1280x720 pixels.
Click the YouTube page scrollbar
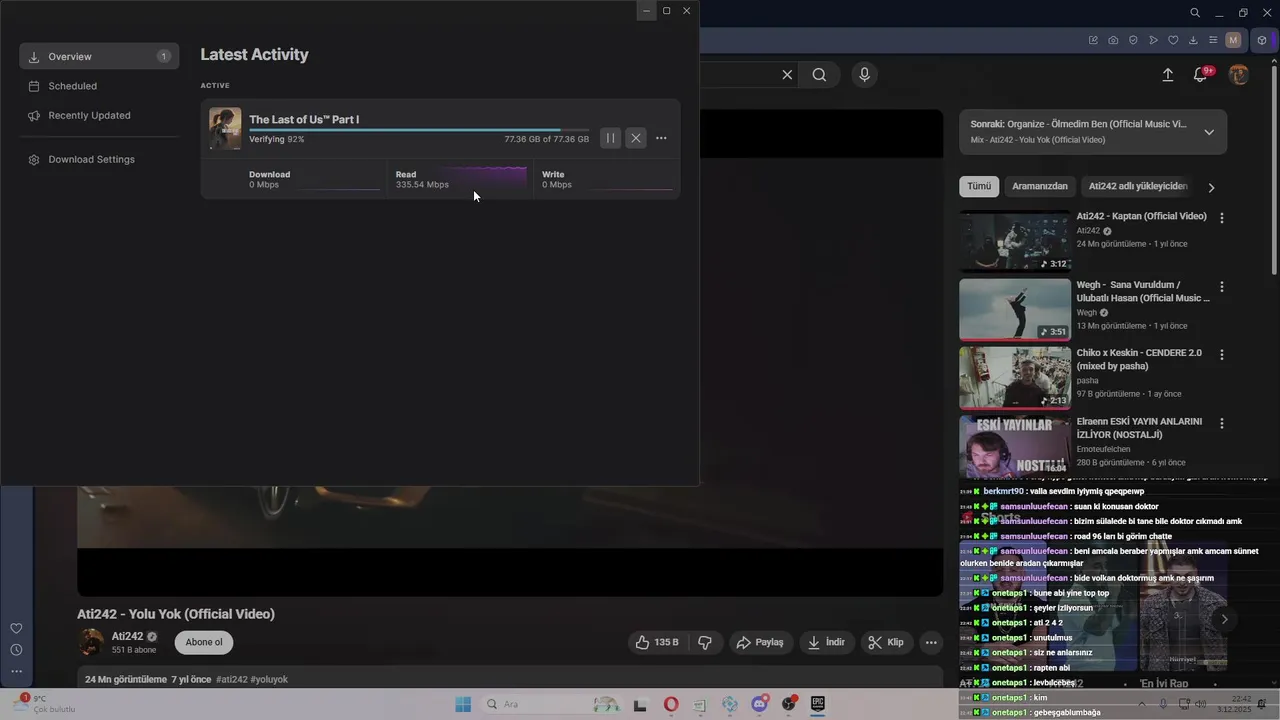(x=1274, y=170)
